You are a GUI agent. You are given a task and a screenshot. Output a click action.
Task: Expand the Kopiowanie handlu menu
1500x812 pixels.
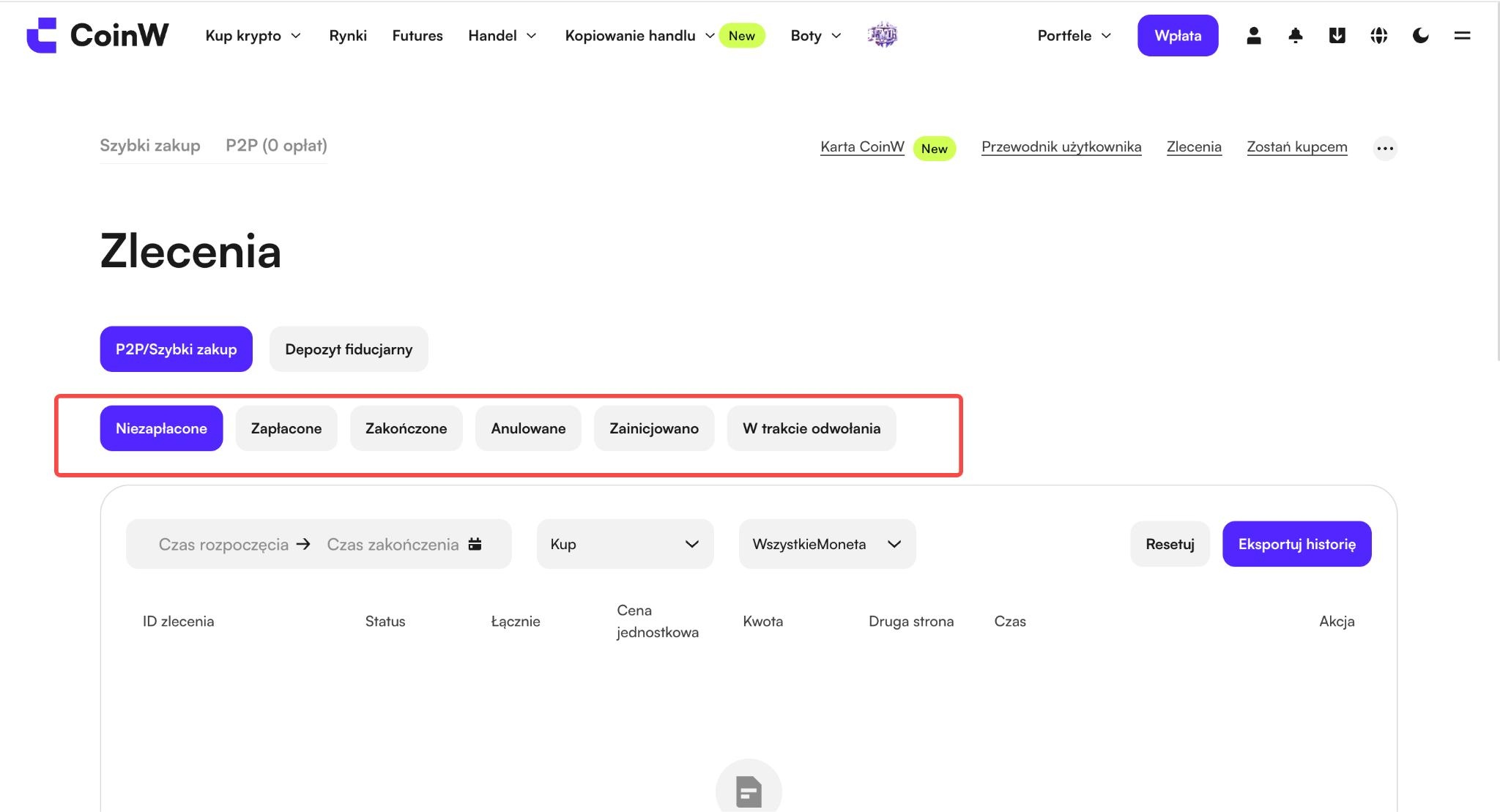tap(640, 35)
